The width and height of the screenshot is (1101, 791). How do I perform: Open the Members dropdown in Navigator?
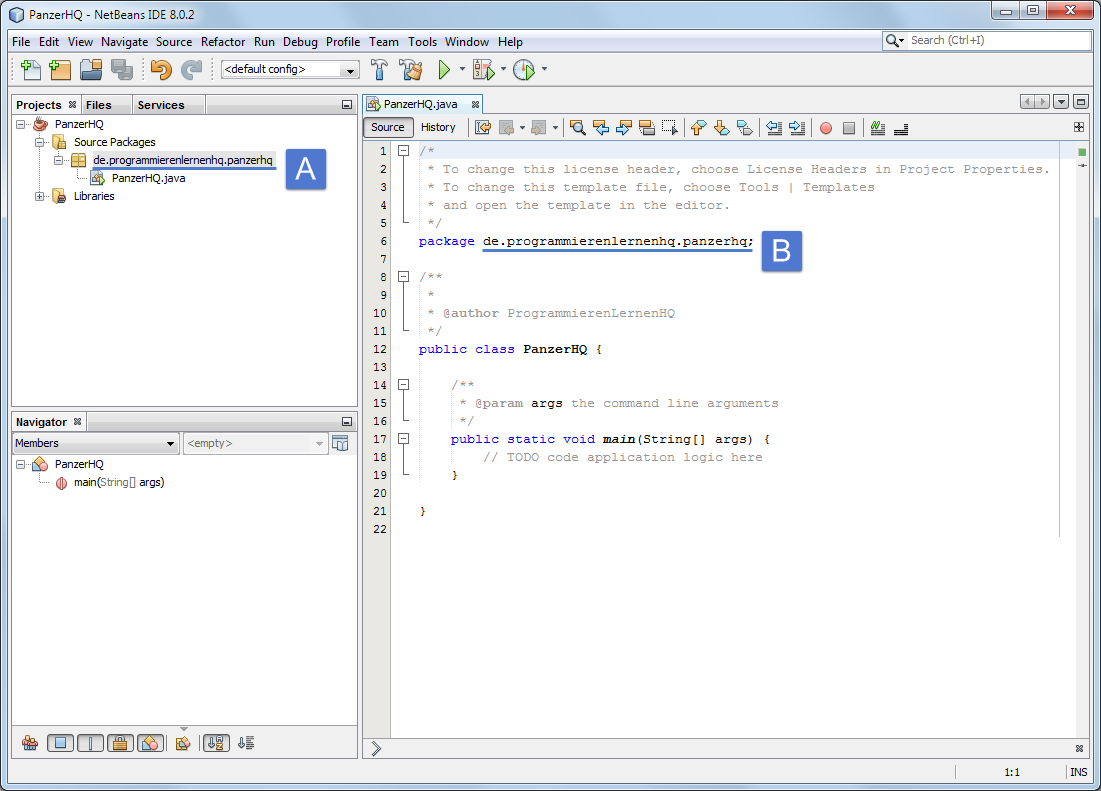click(x=95, y=444)
